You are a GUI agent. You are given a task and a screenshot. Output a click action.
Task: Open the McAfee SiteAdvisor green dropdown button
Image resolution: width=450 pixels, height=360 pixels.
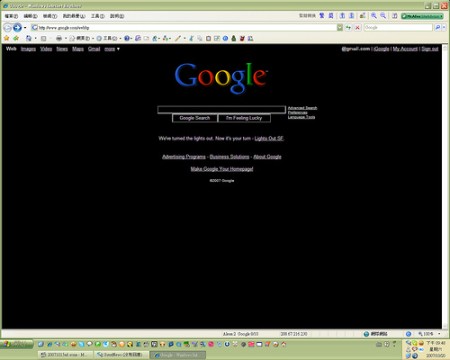(422, 16)
